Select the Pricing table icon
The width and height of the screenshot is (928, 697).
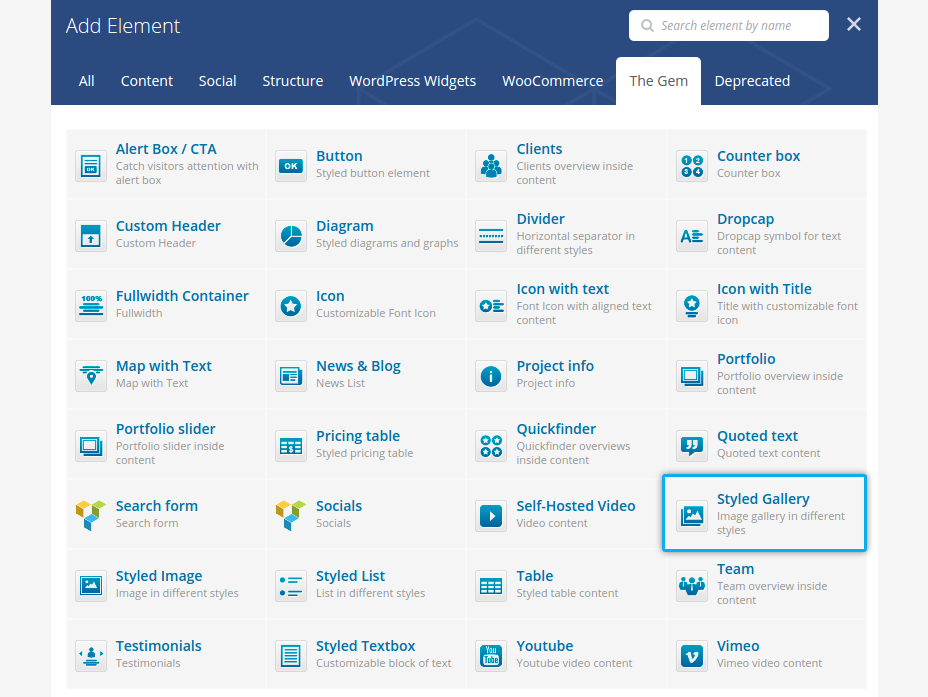(291, 445)
